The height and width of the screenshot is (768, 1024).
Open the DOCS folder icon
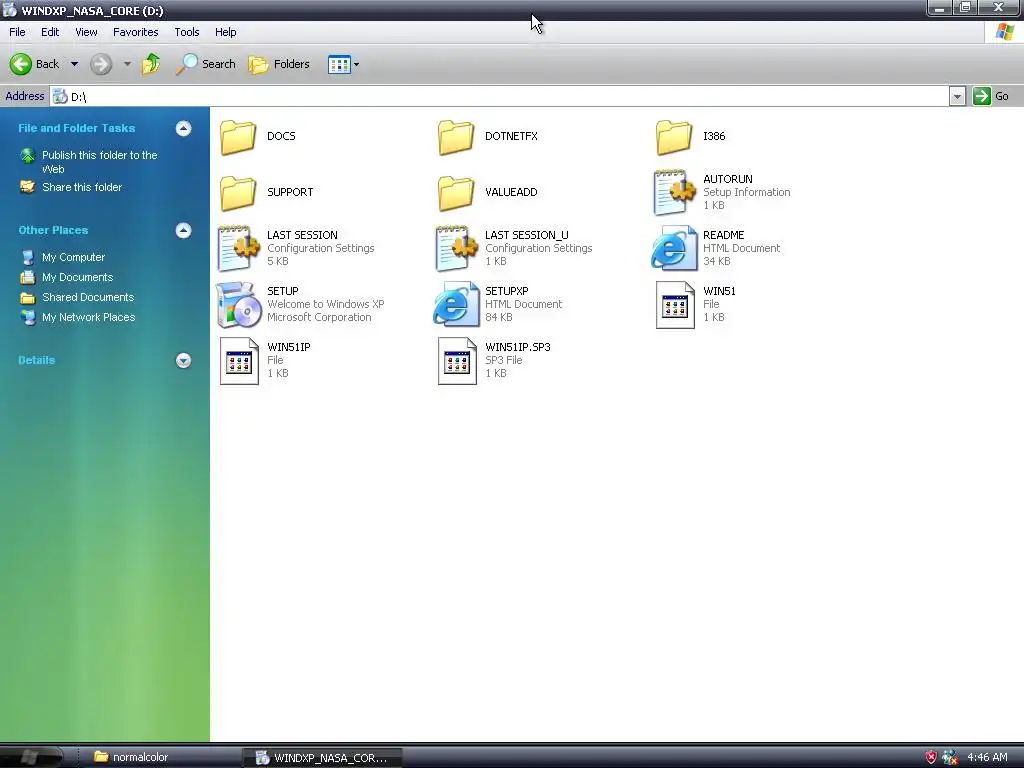238,137
